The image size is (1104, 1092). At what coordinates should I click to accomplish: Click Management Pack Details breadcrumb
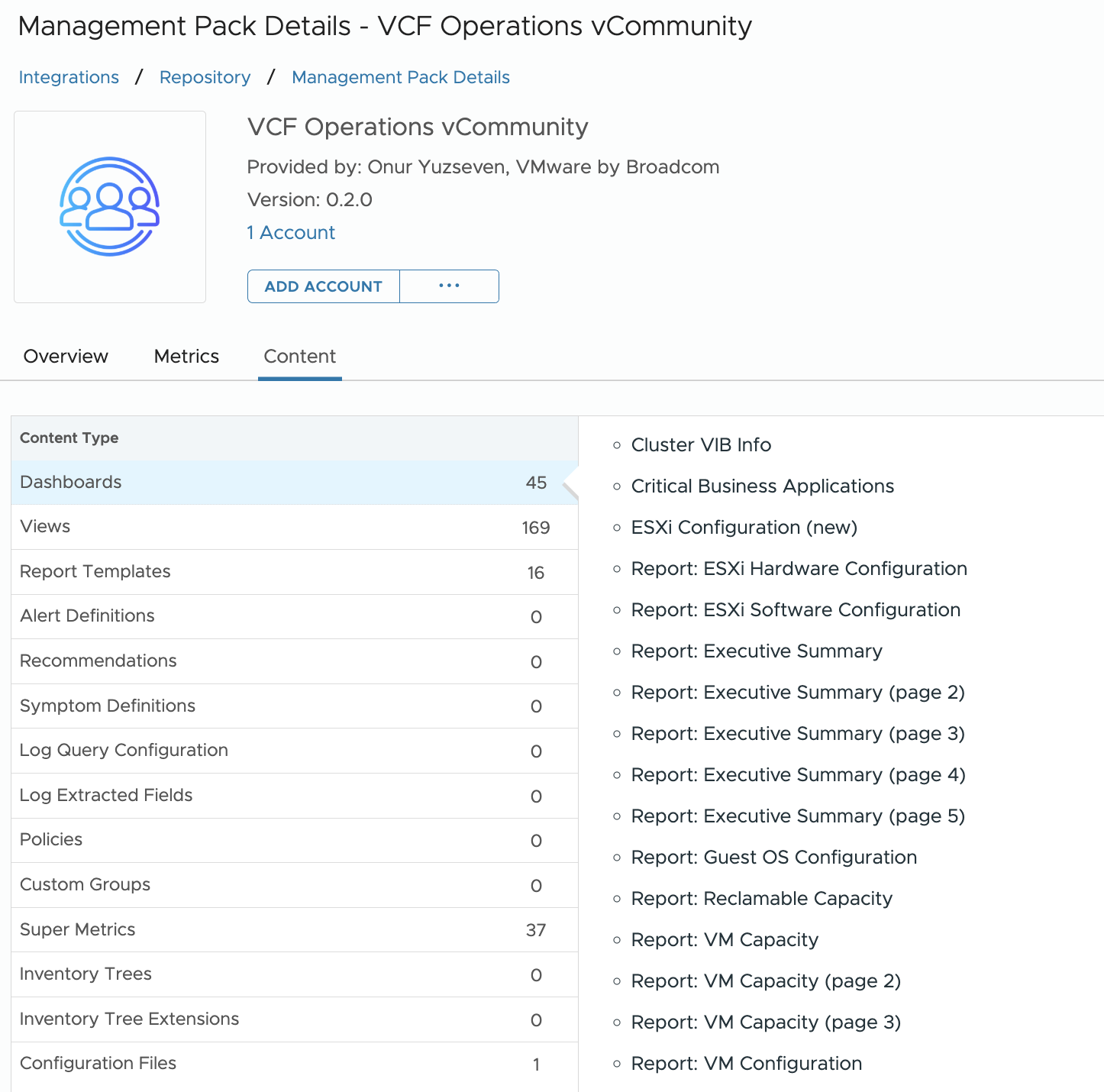401,77
